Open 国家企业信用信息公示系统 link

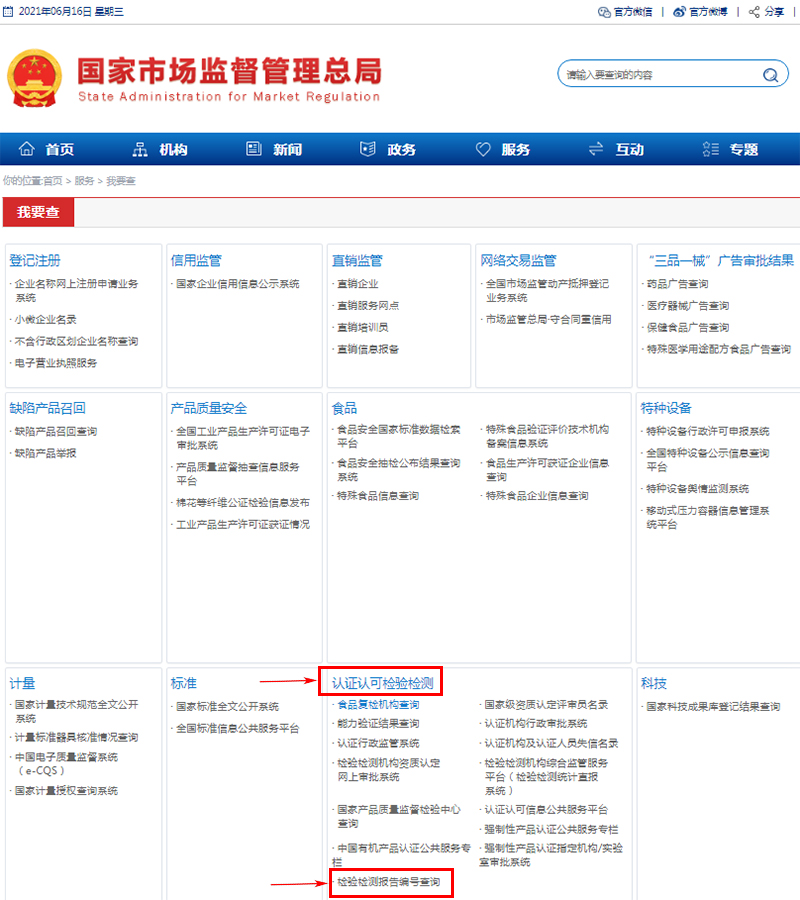[238, 284]
